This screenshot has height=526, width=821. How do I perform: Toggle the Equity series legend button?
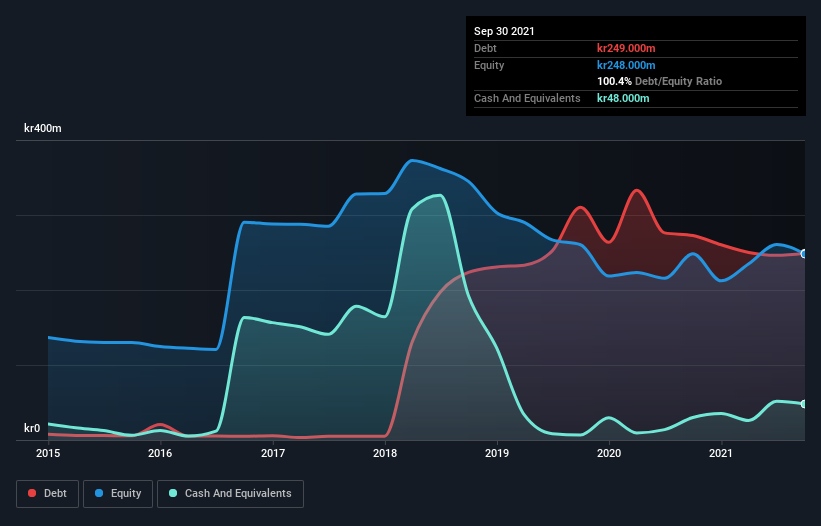pyautogui.click(x=118, y=494)
